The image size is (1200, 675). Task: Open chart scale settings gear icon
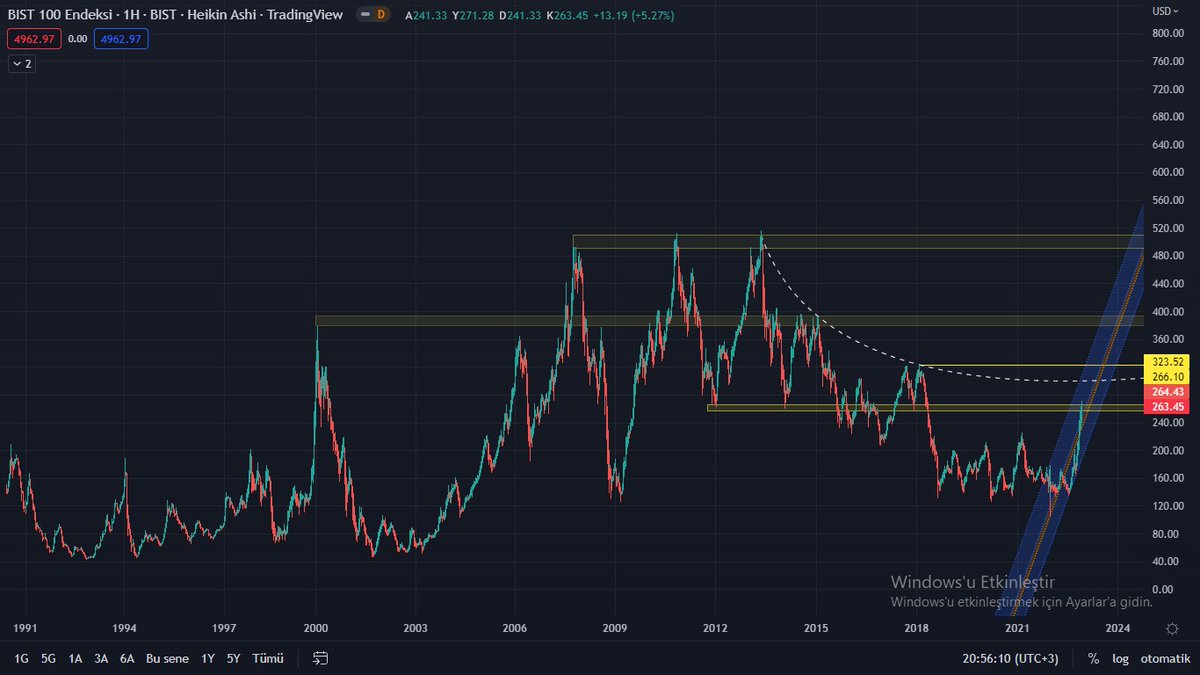click(1172, 628)
